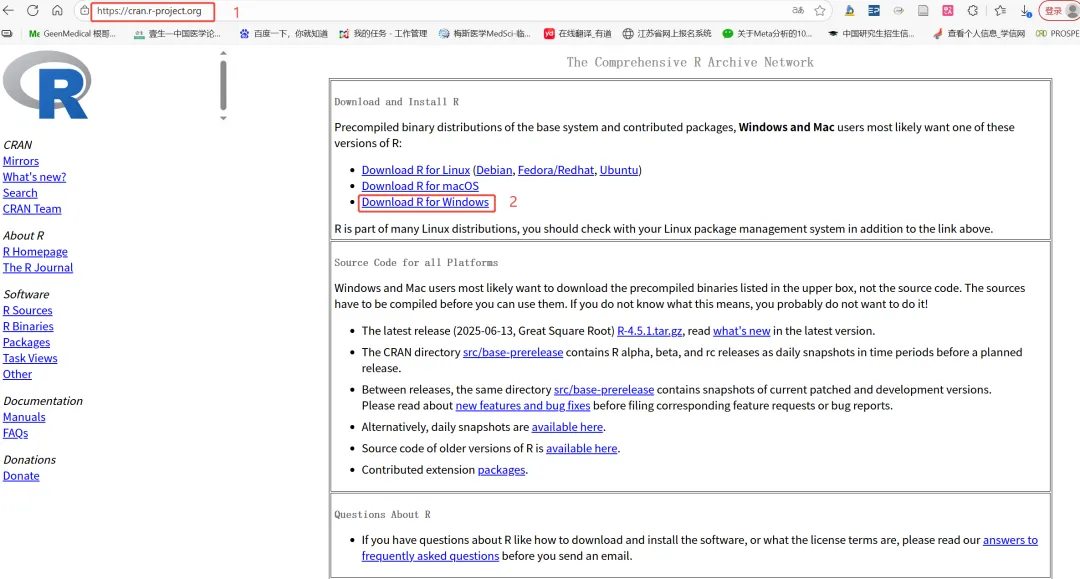
Task: Open the favorites list icon
Action: click(1000, 10)
